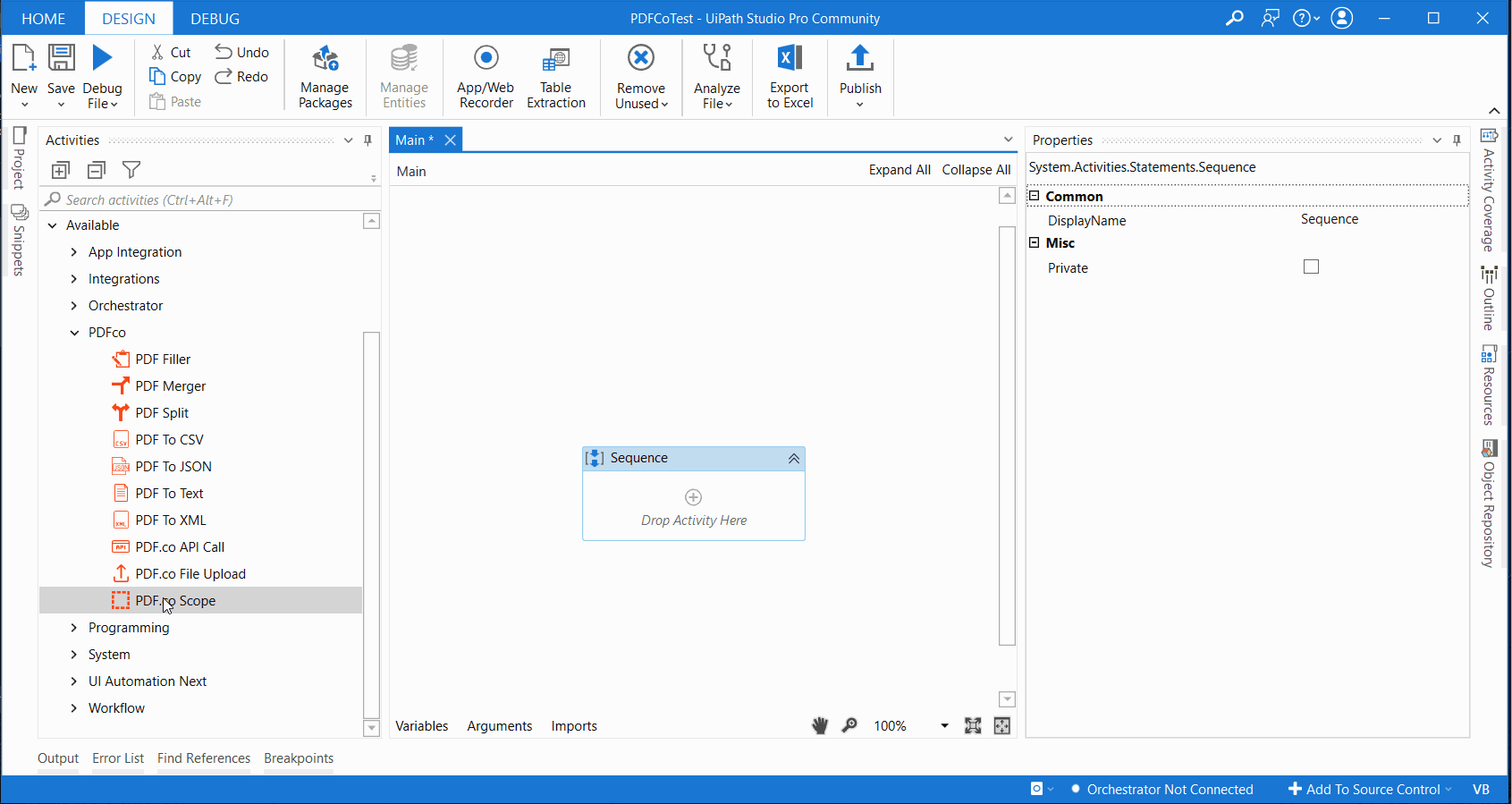Redo the last action

coord(241,76)
